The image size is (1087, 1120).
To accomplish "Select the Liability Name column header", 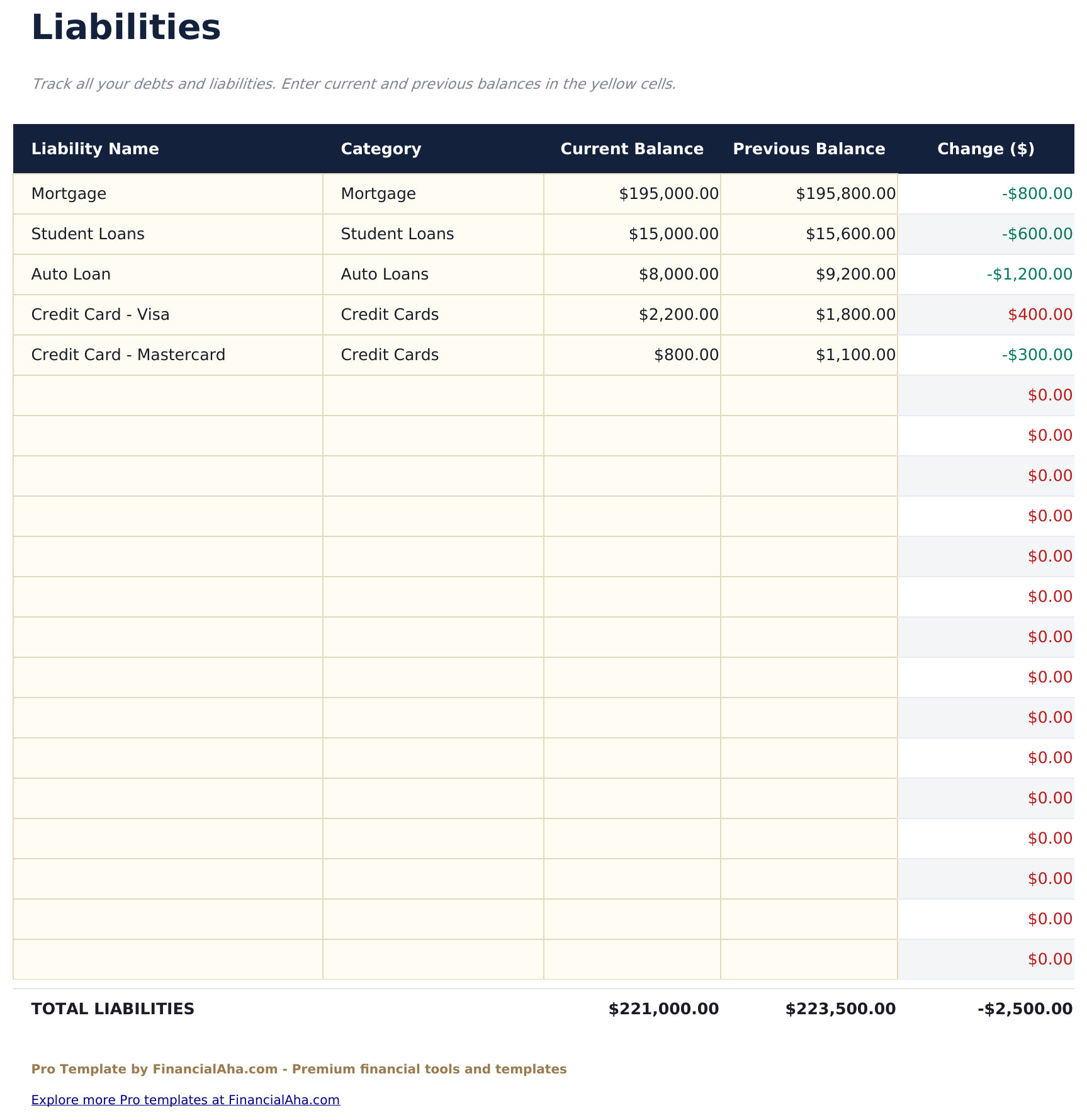I will [x=95, y=149].
